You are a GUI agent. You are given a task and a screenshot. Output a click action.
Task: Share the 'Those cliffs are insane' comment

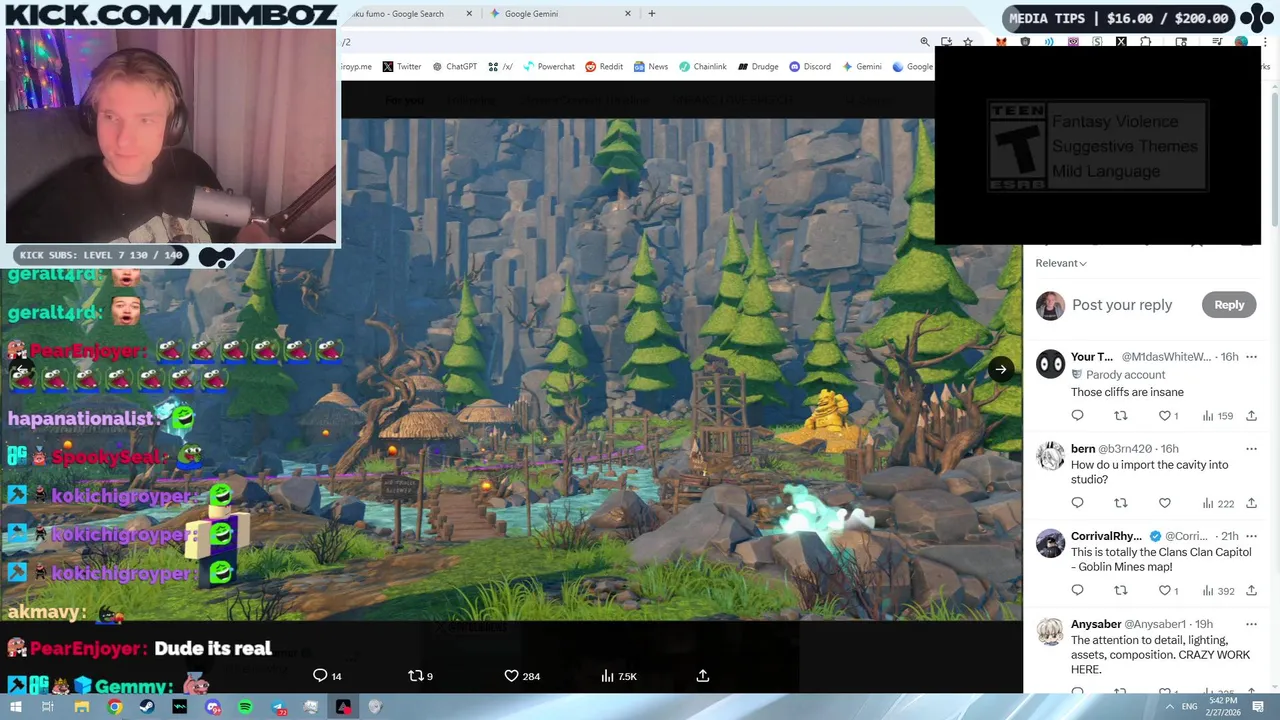(x=1251, y=416)
